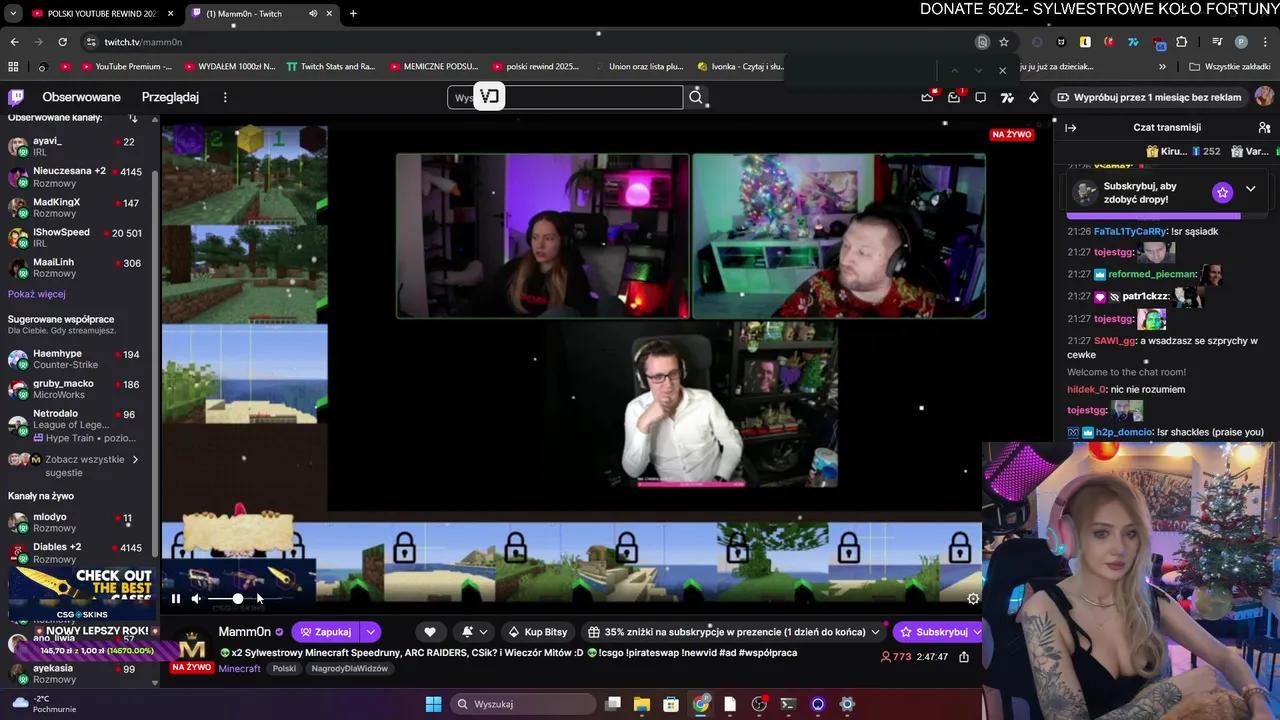
Task: Toggle the follow heart button
Action: pos(430,632)
